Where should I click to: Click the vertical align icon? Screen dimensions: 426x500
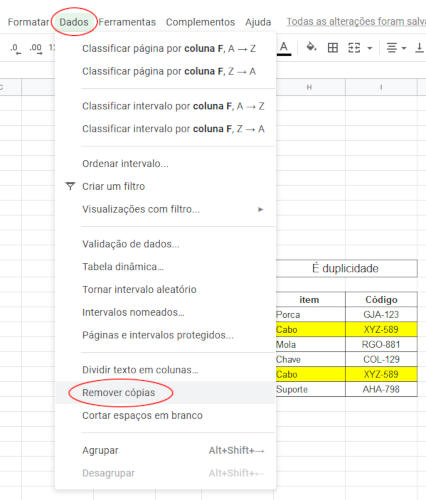420,48
